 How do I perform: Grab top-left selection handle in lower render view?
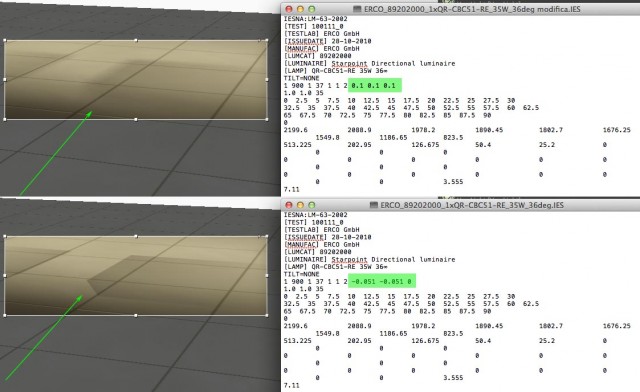click(x=5, y=236)
